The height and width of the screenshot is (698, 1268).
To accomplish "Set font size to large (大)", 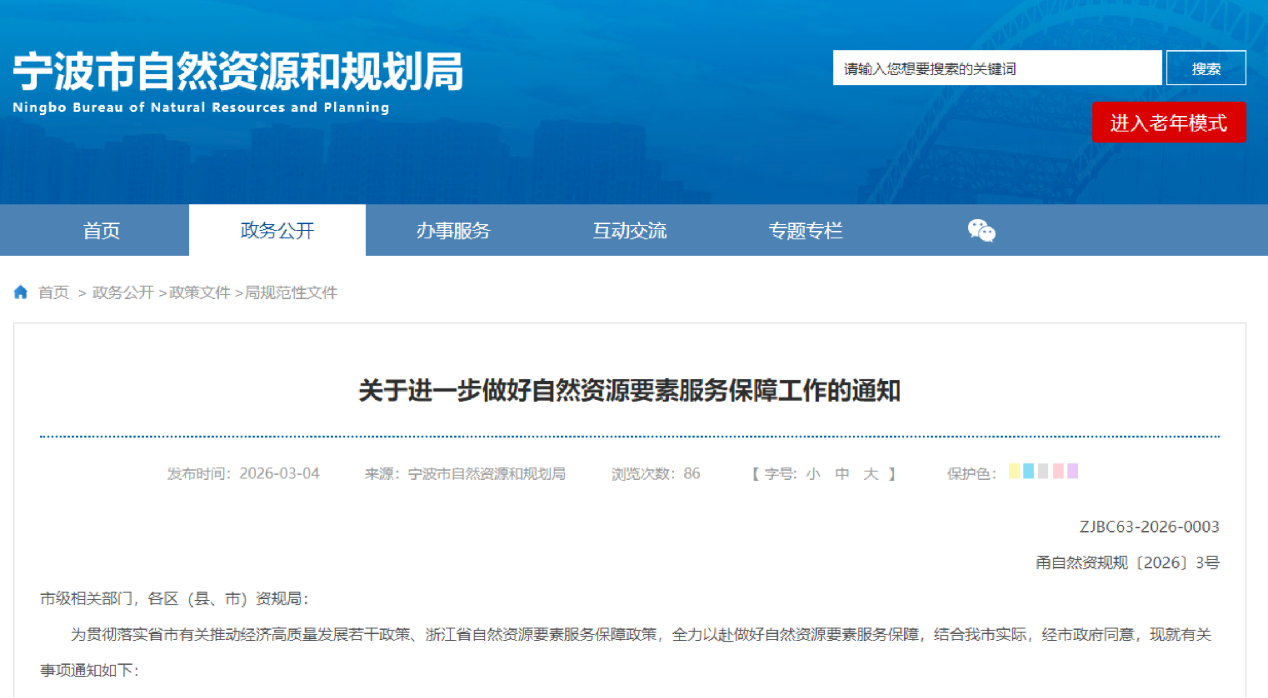I will [871, 474].
